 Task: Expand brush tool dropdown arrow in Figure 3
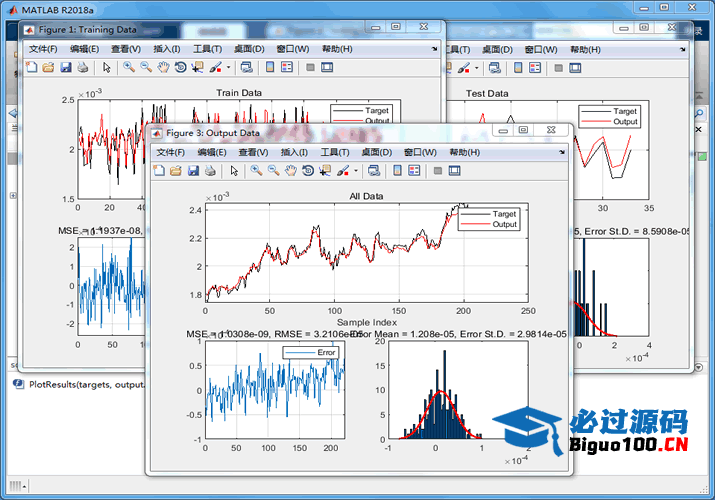coord(357,171)
